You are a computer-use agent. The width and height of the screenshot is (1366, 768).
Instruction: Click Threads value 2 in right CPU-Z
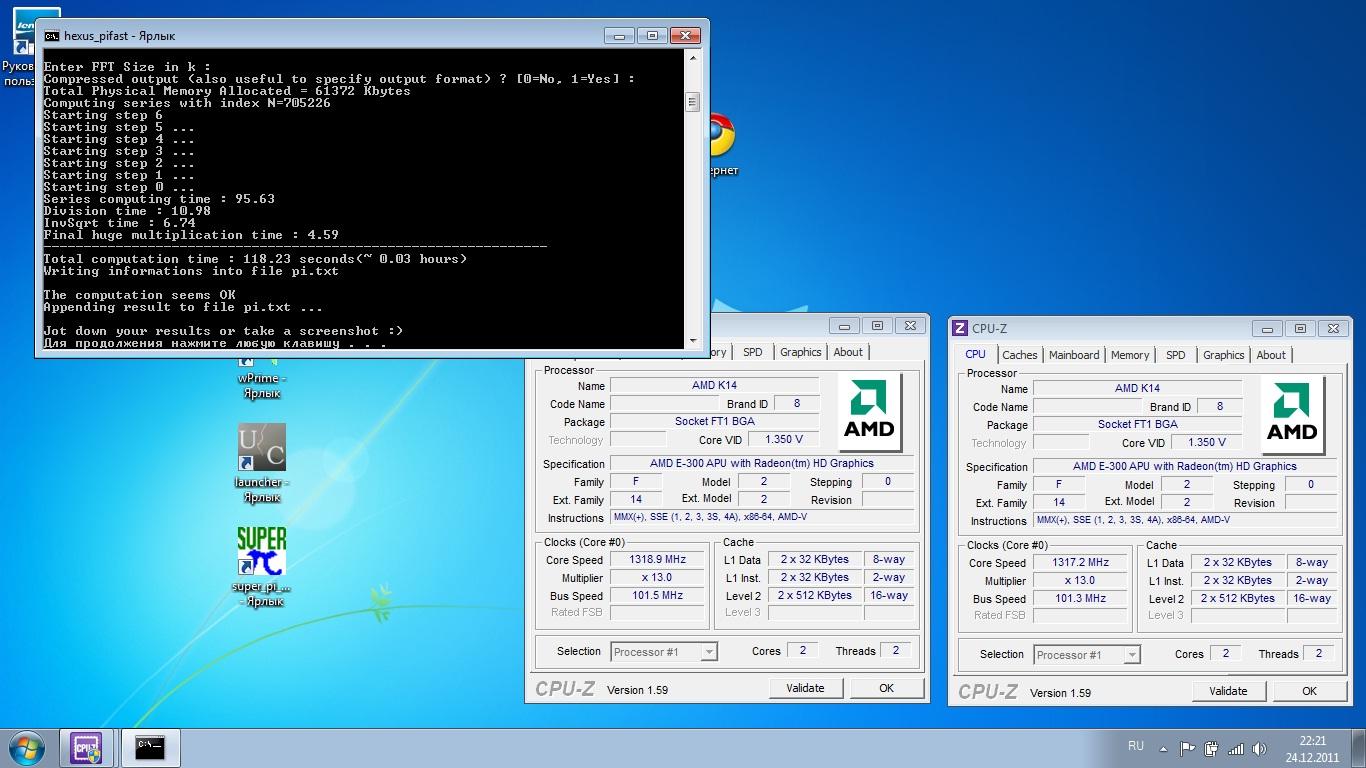click(1319, 653)
